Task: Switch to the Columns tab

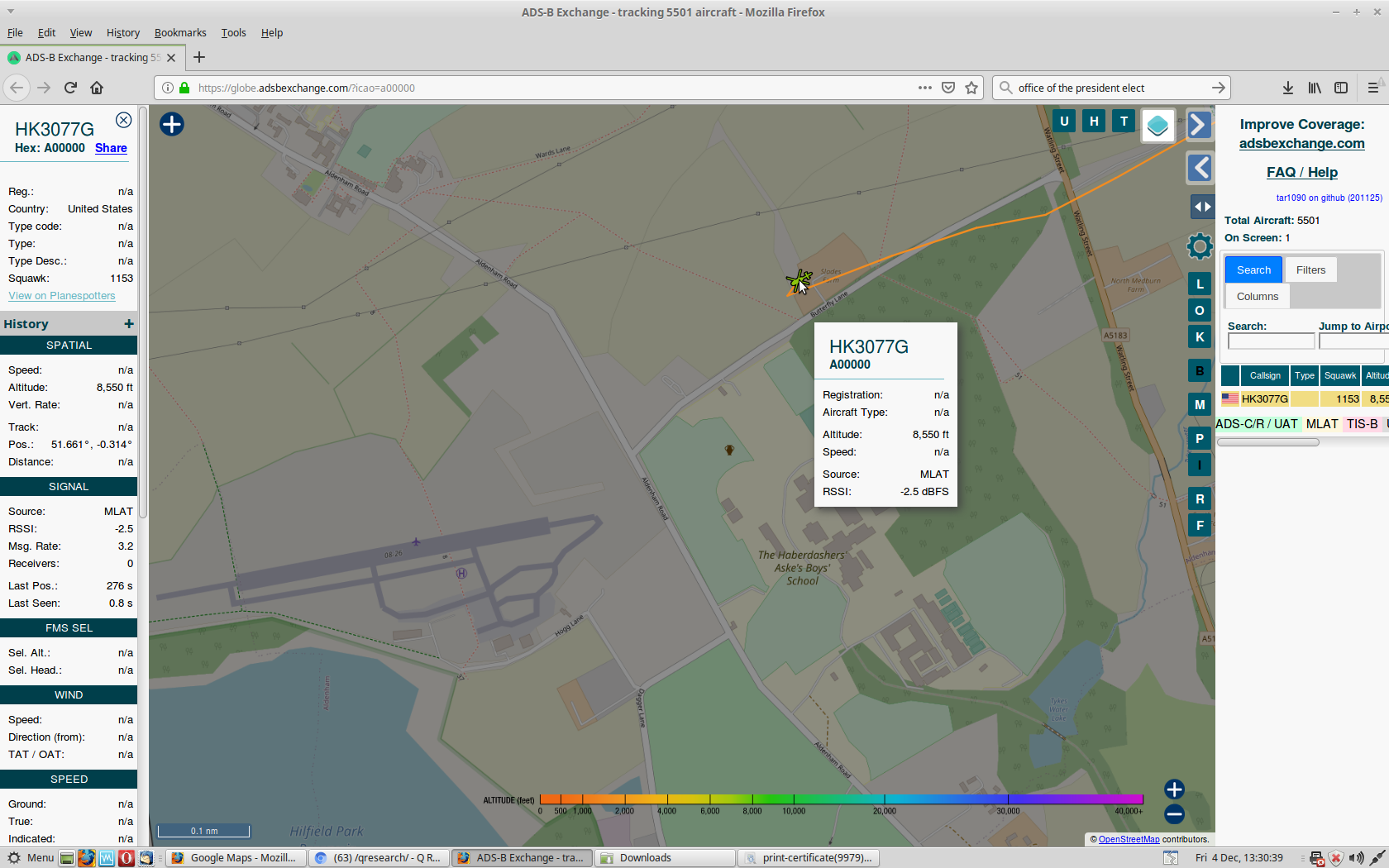Action: pos(1258,297)
